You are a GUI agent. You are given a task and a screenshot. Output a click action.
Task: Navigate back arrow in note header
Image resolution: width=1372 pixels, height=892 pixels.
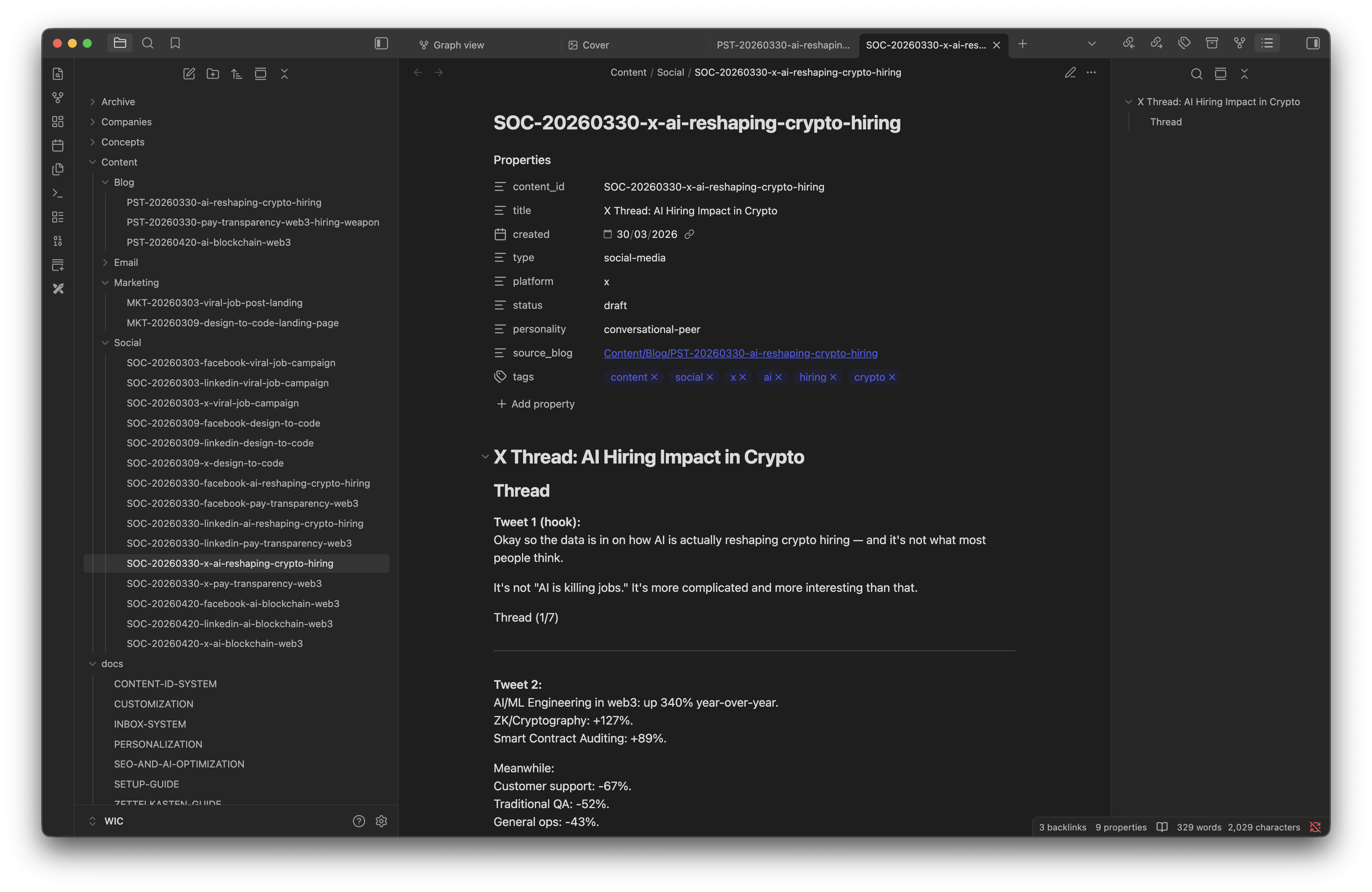[418, 73]
